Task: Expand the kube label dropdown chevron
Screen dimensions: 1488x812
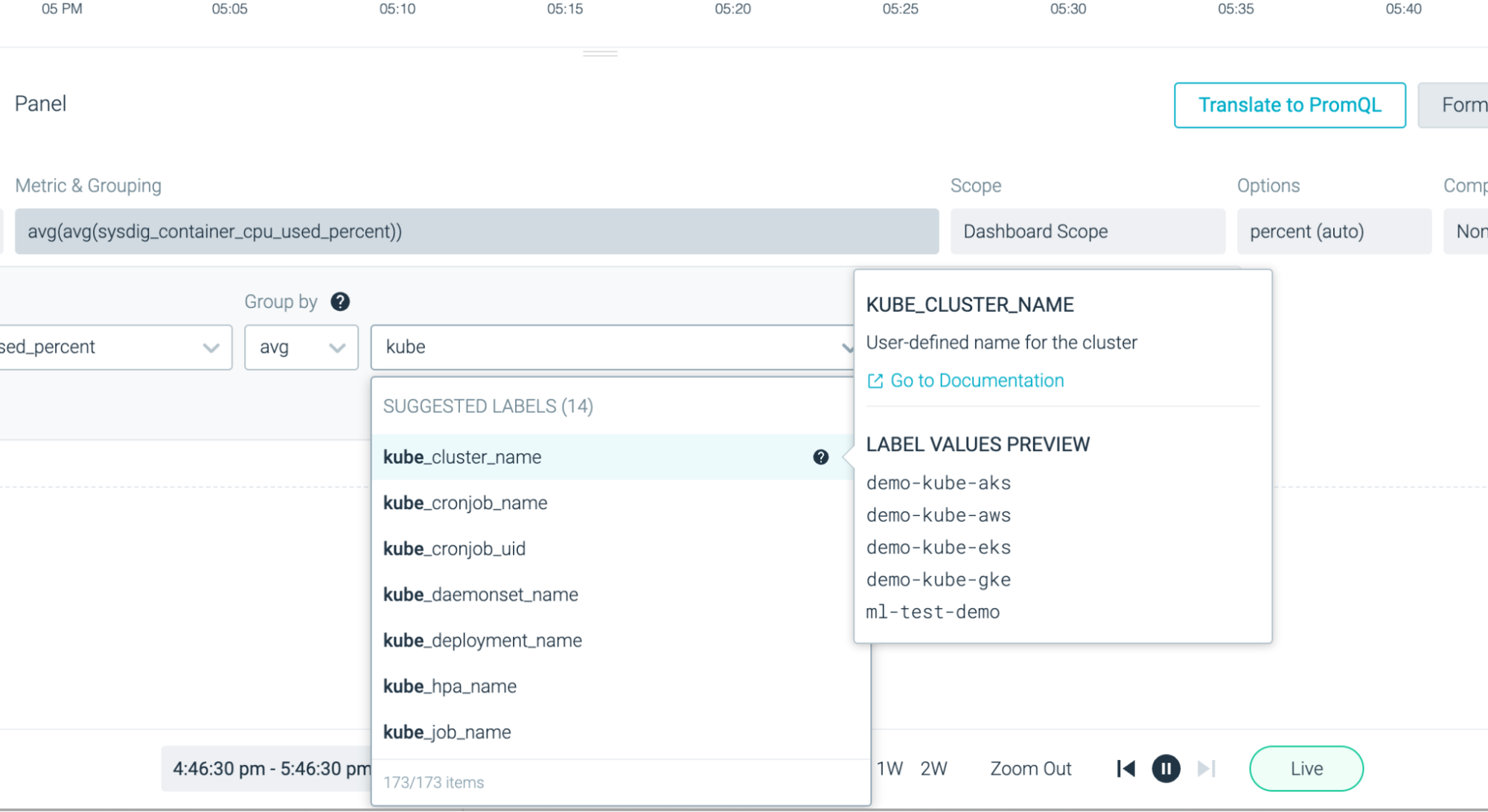Action: 846,348
